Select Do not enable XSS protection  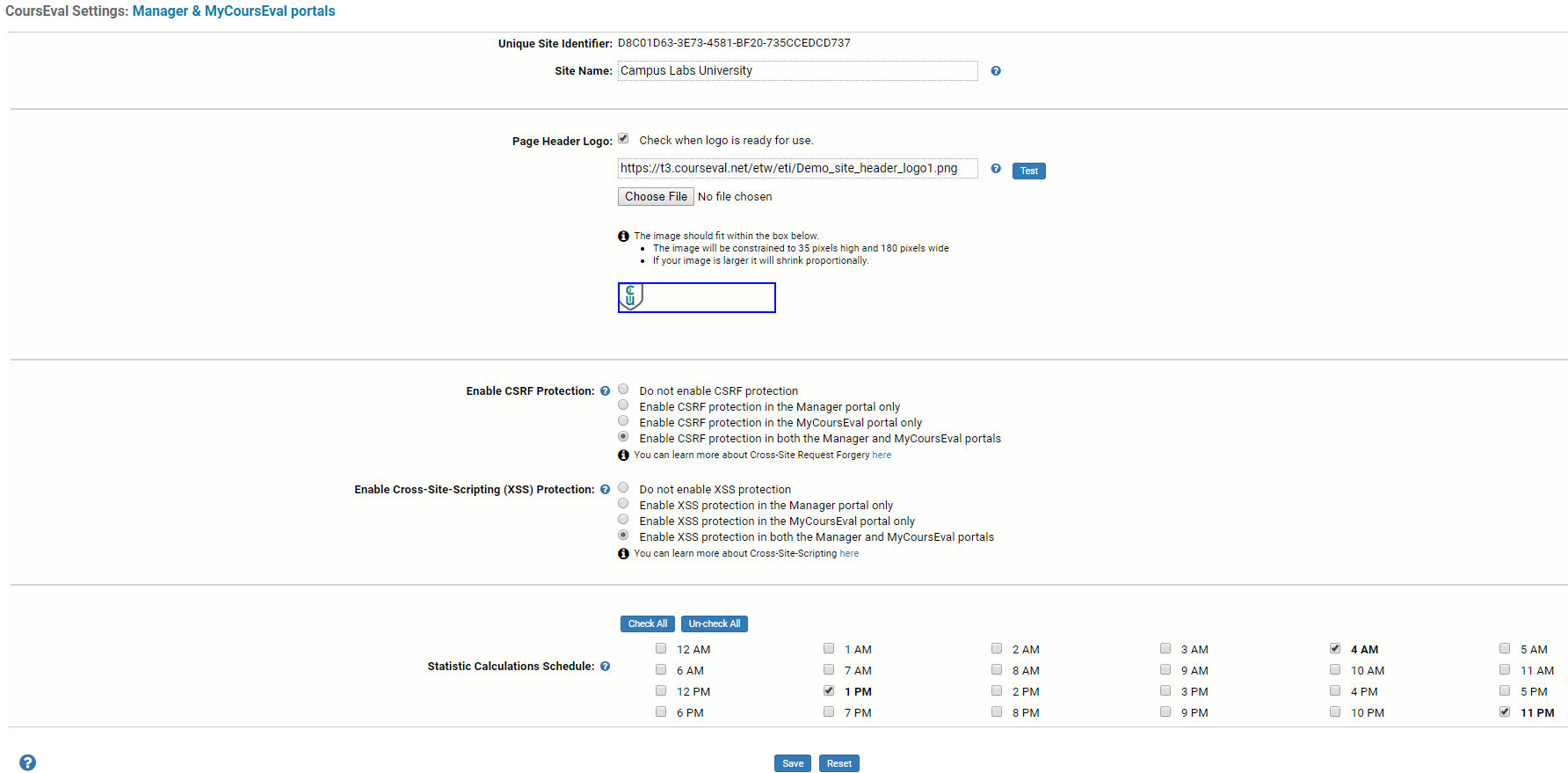click(x=623, y=488)
